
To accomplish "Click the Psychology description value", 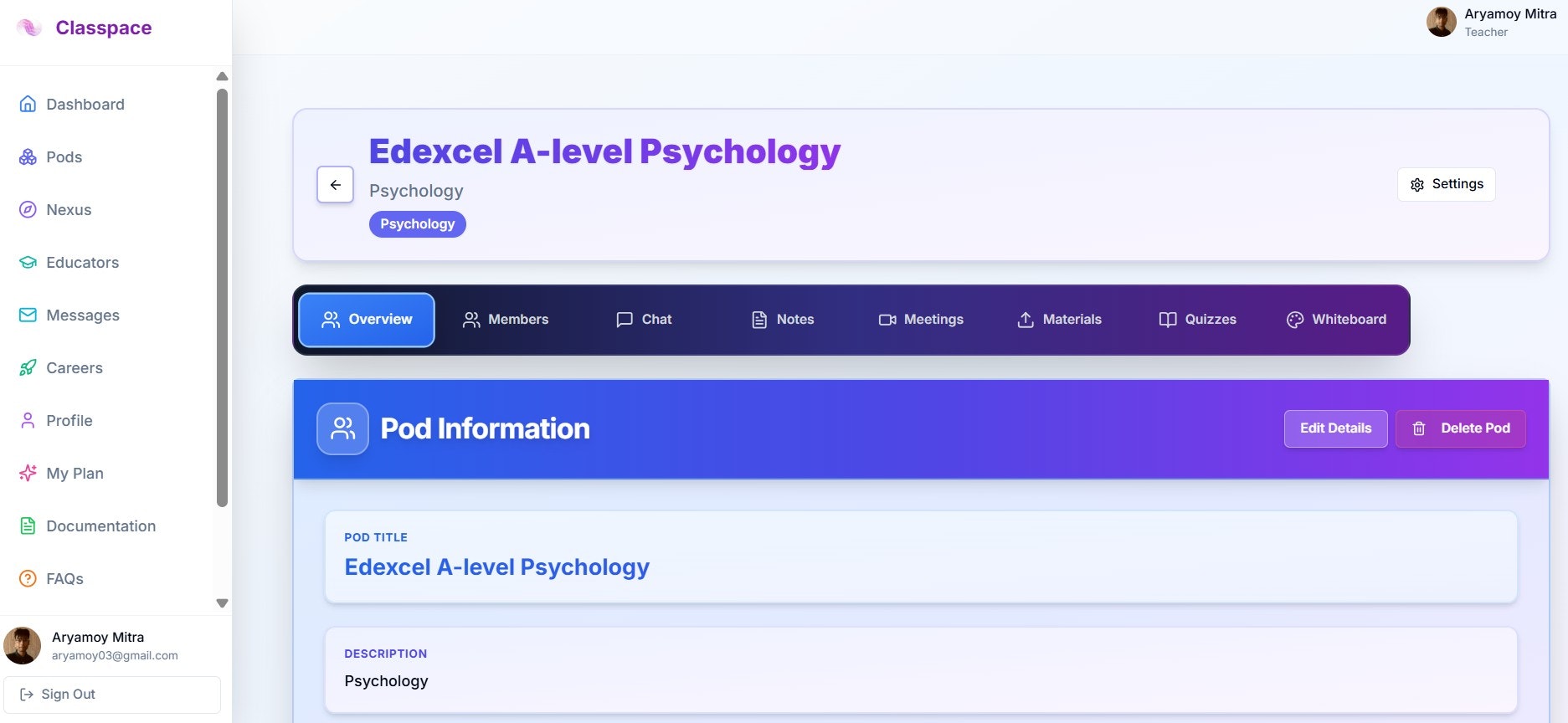I will [x=386, y=681].
